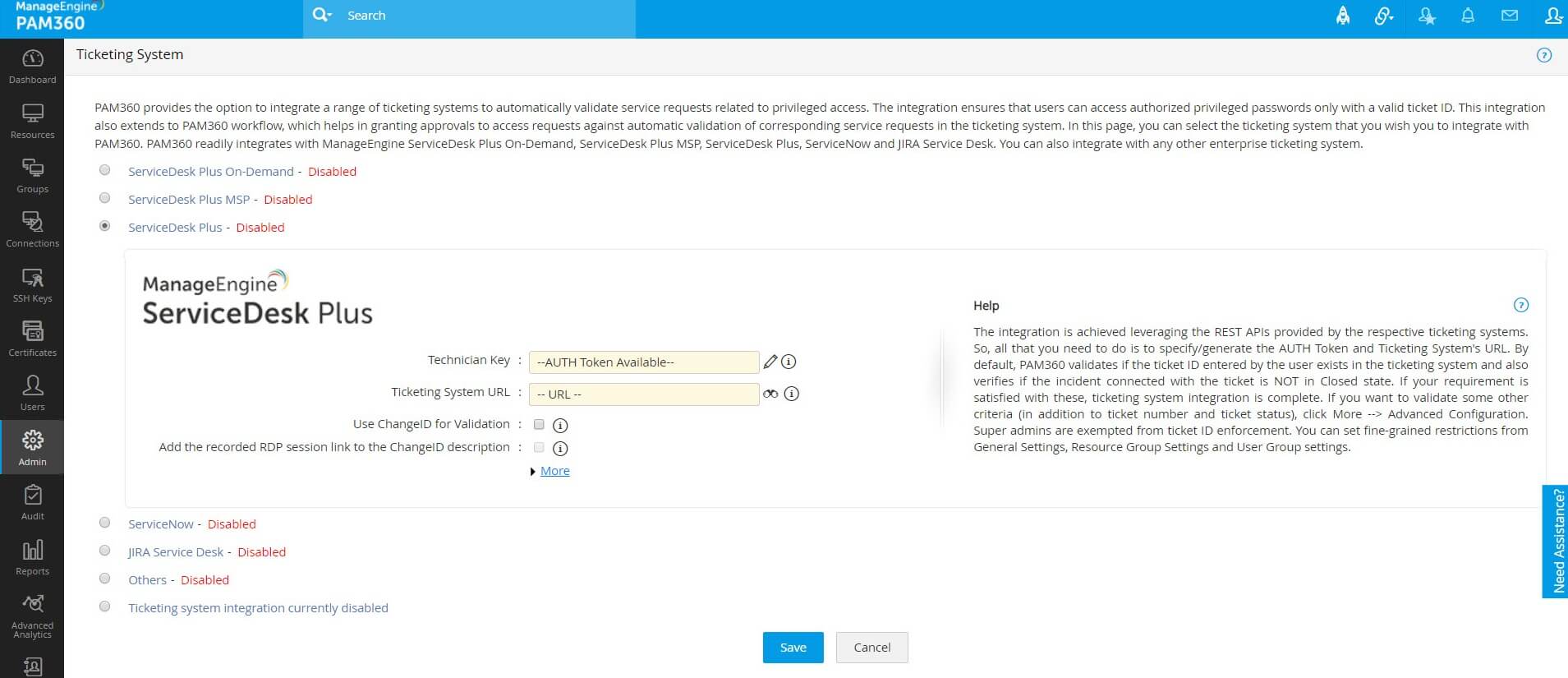Click the binoculars icon beside Ticketing System URL
The image size is (1568, 678).
point(770,394)
